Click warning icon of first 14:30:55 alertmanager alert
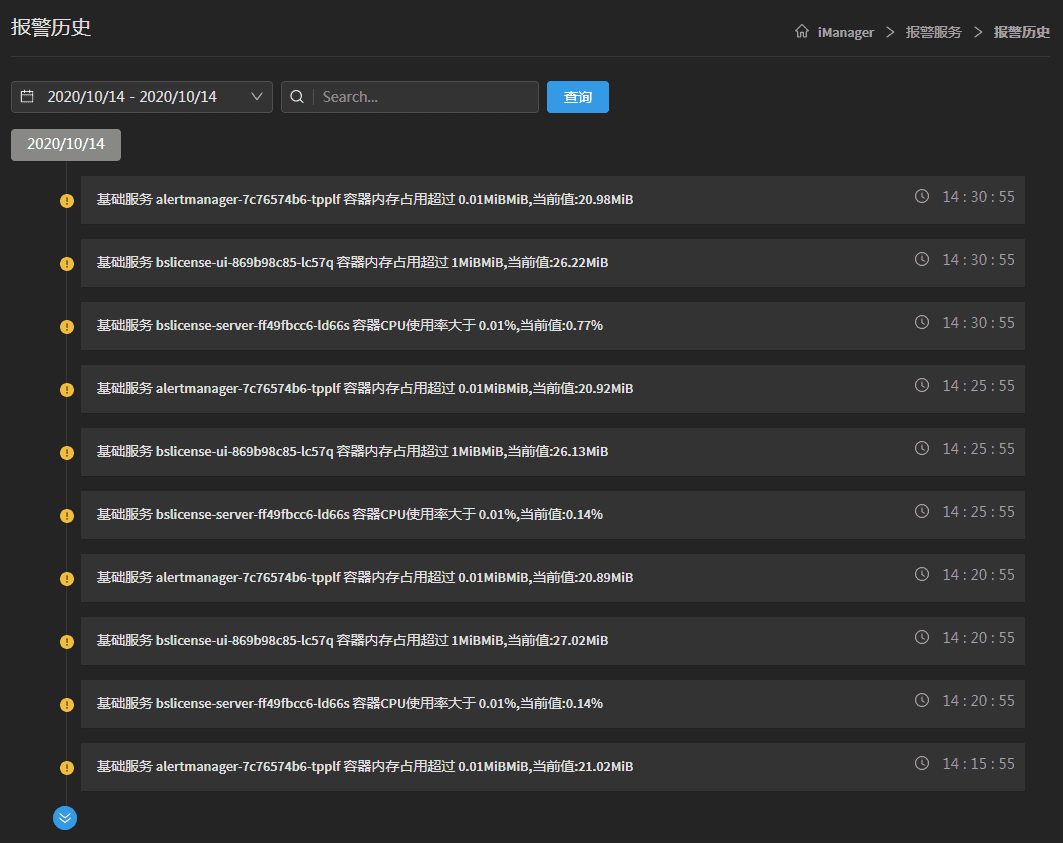 click(67, 201)
